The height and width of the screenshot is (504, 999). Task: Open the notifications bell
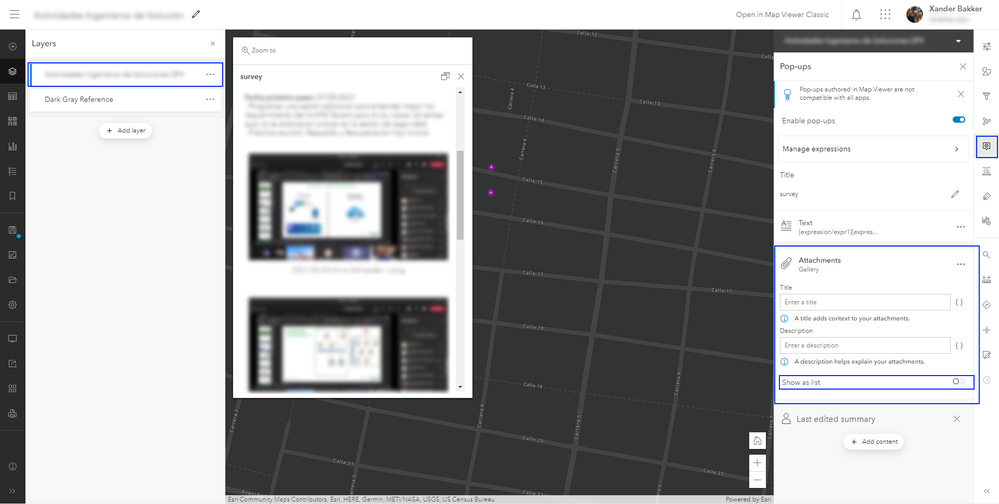coord(856,14)
